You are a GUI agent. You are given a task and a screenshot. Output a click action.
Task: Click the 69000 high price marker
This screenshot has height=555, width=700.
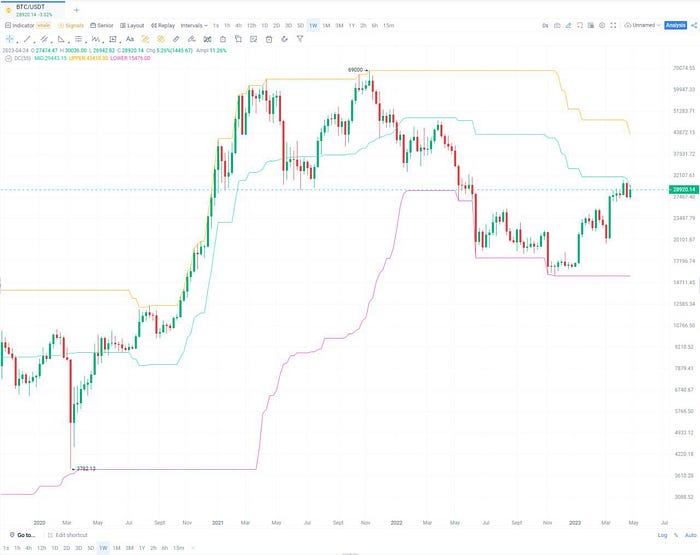355,70
